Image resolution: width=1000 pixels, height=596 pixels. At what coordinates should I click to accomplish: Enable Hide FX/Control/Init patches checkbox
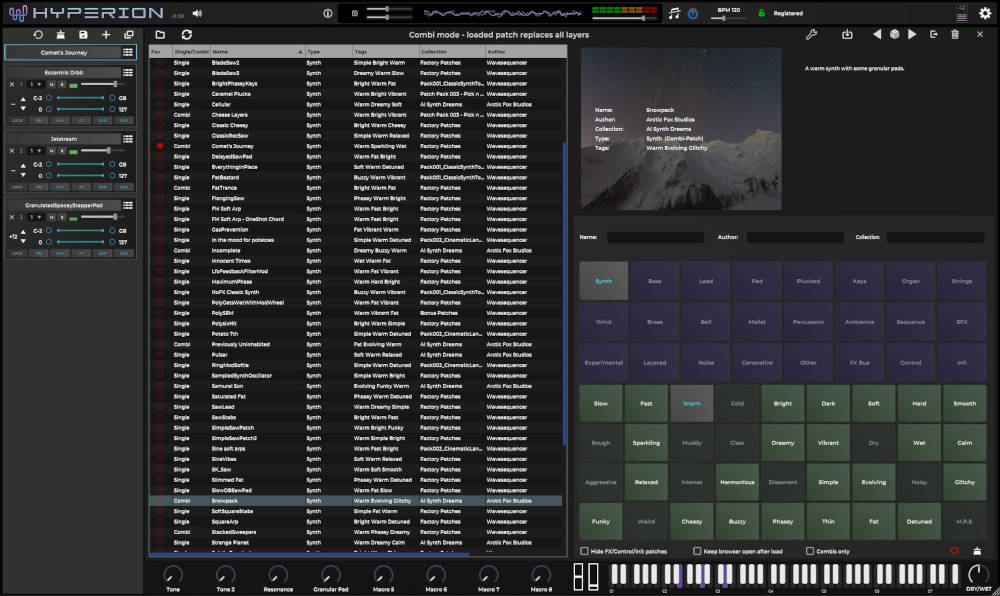tap(585, 551)
